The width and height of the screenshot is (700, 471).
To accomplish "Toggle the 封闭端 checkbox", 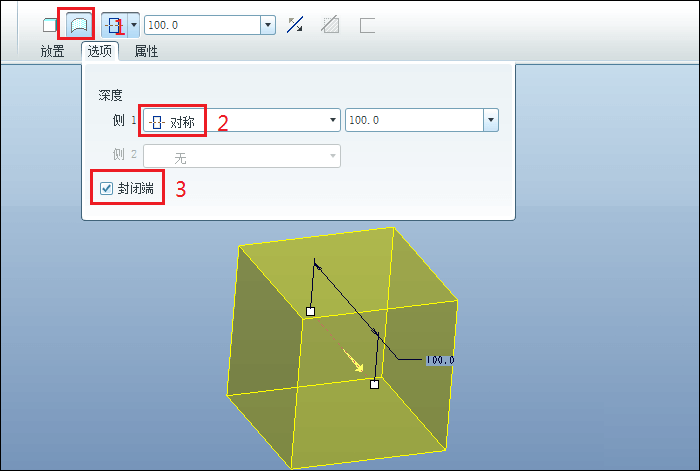I will [x=106, y=188].
